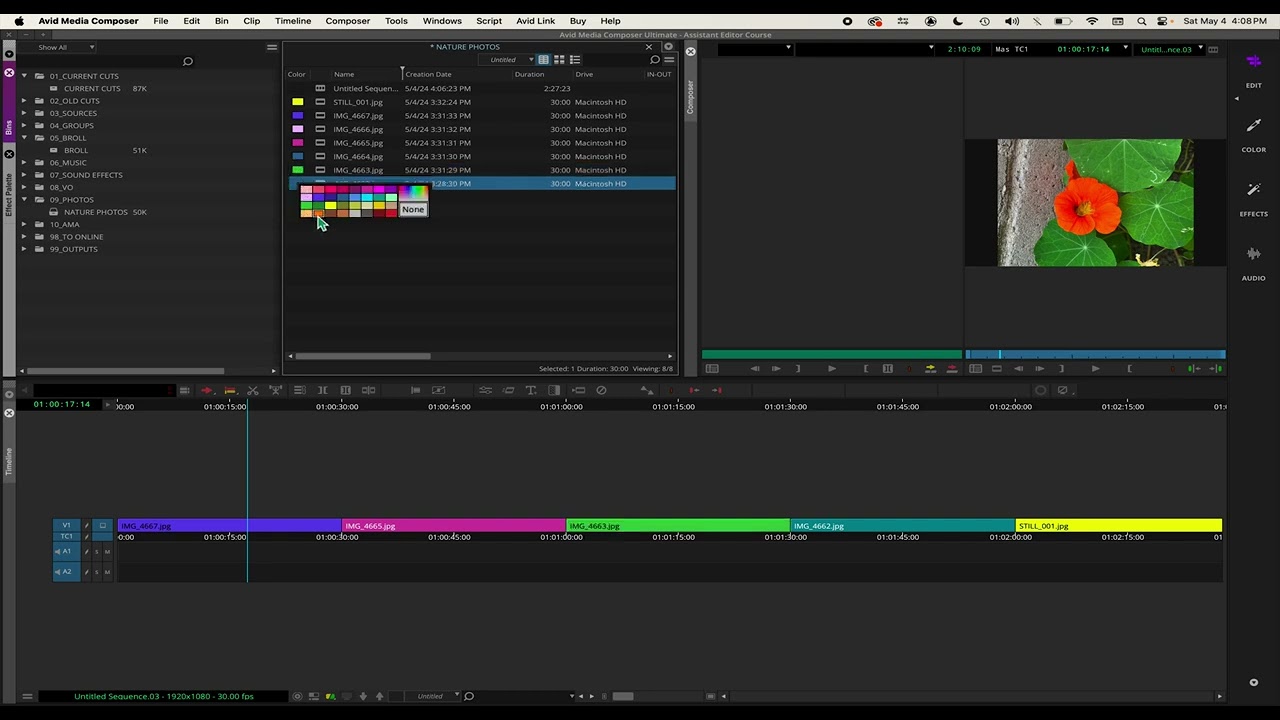The height and width of the screenshot is (720, 1280).
Task: Collapse the 09_PHOTOS folder
Action: tap(25, 200)
